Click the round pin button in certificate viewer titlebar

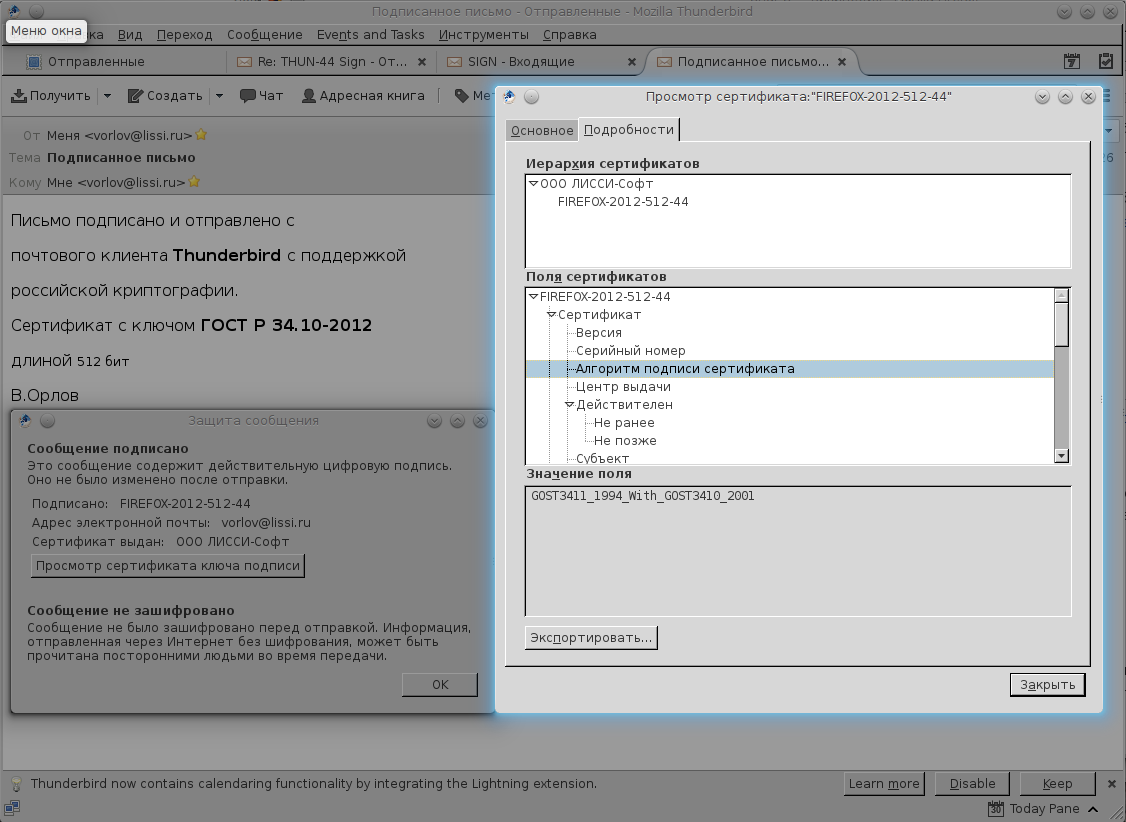(x=531, y=96)
